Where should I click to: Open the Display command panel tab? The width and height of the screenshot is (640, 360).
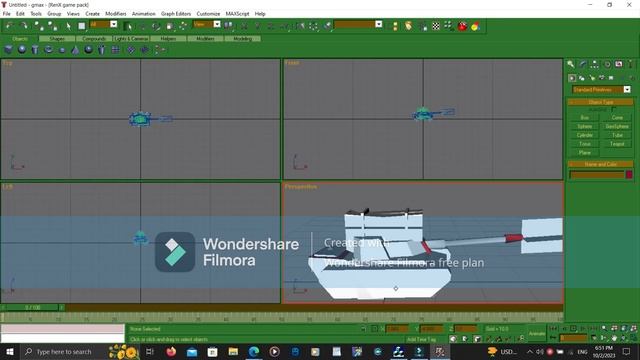coord(619,64)
